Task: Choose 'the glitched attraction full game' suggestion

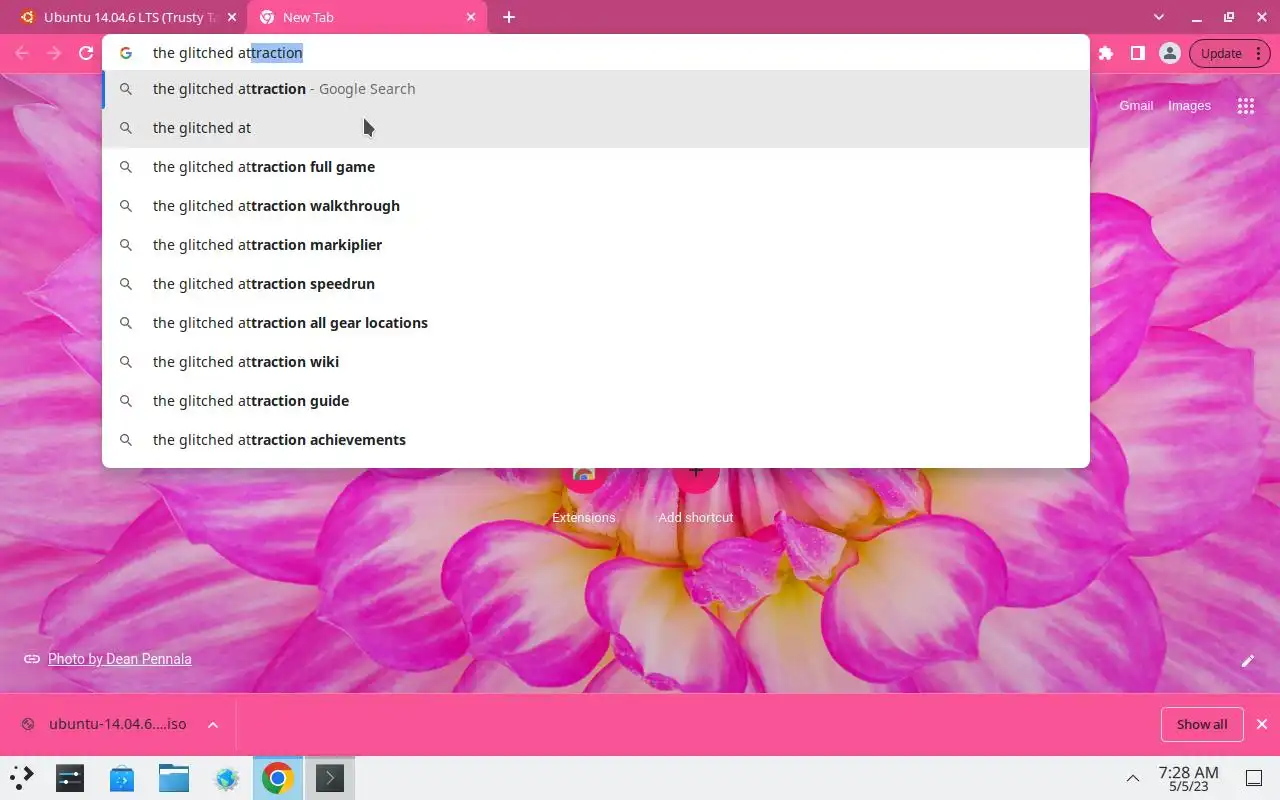Action: coord(596,167)
